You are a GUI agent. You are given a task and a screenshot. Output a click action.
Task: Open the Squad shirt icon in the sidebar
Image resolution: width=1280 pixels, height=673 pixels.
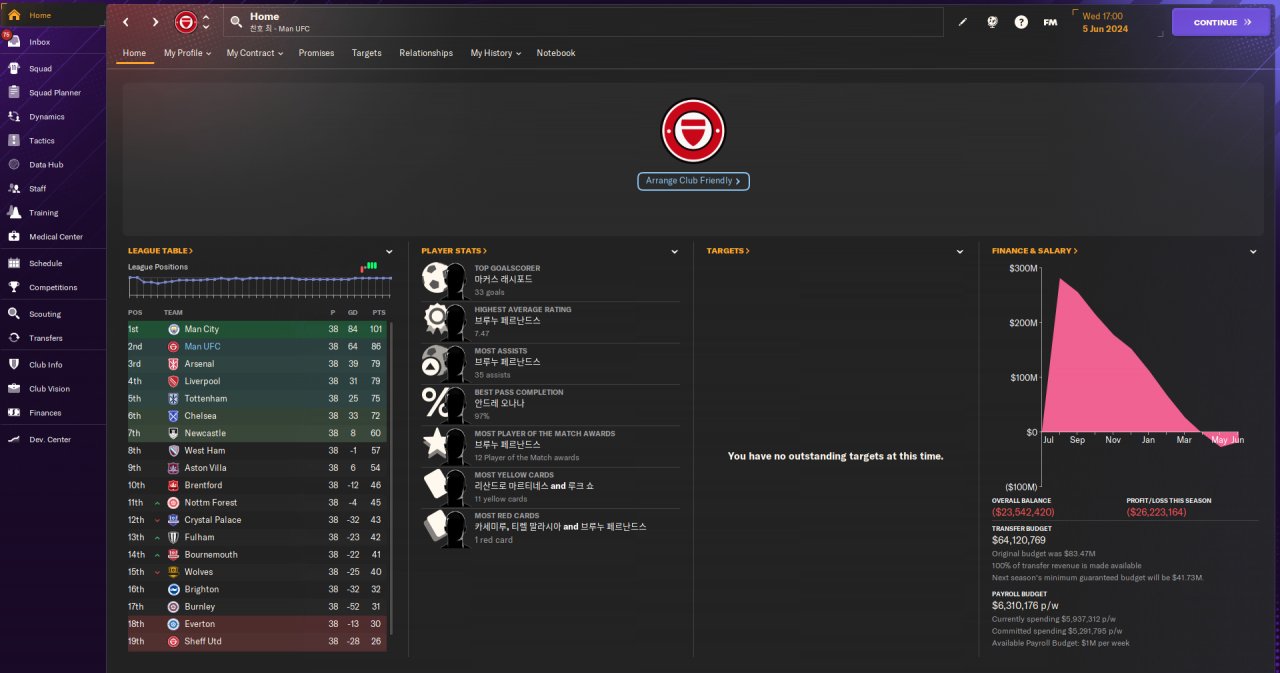14,69
